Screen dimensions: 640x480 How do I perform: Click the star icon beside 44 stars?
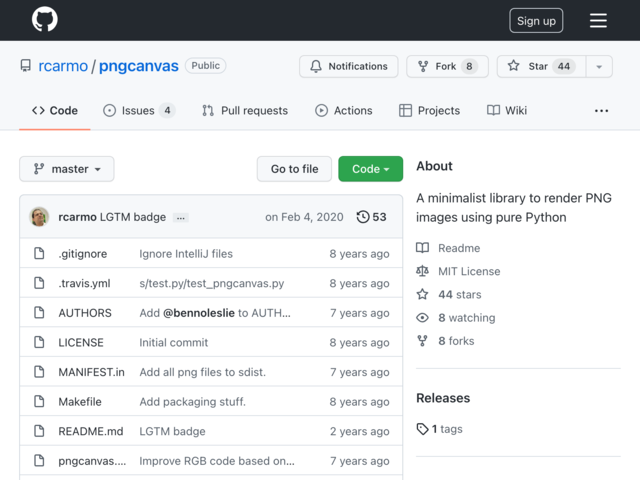tap(422, 294)
